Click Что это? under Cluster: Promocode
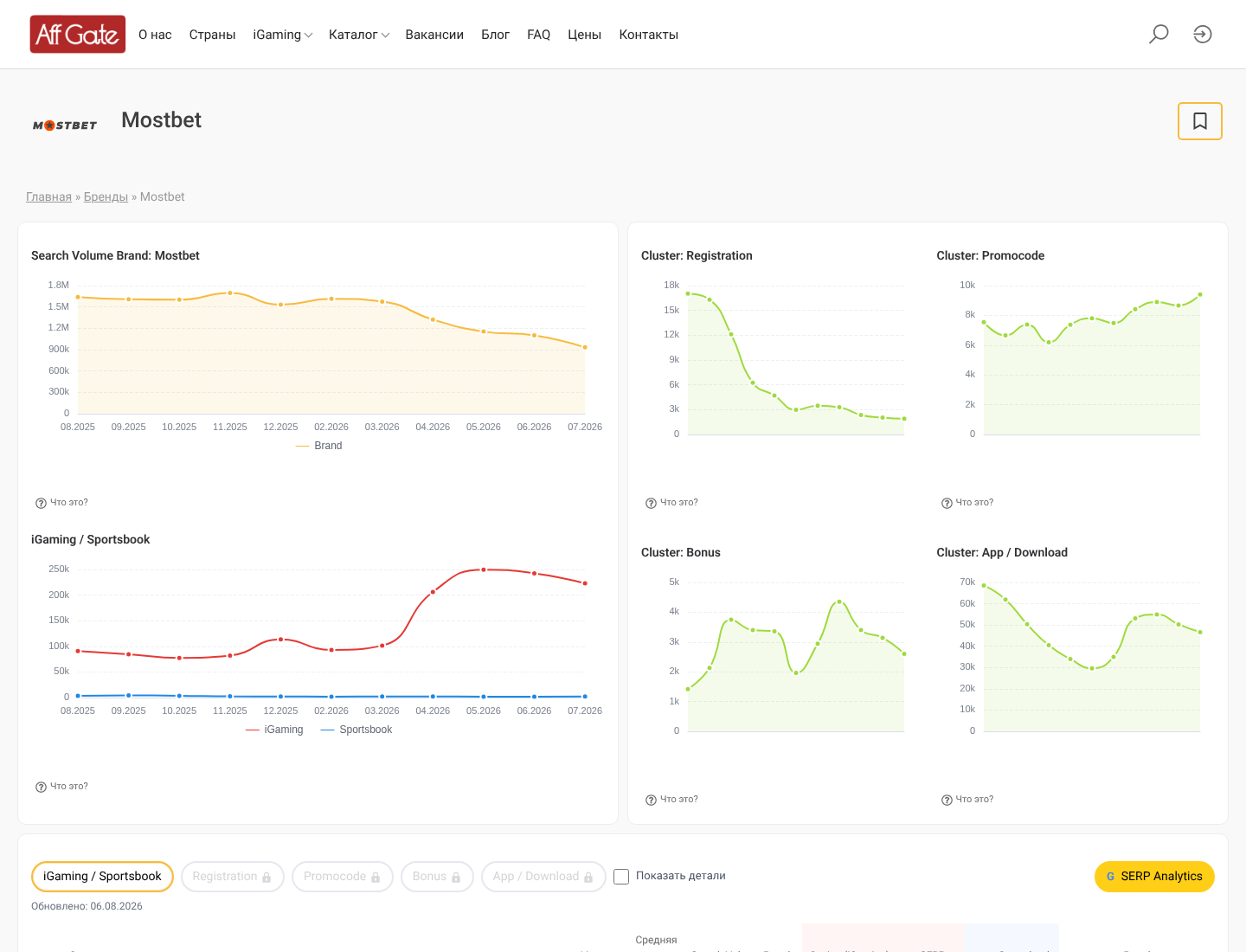This screenshot has height=952, width=1246. pos(974,503)
